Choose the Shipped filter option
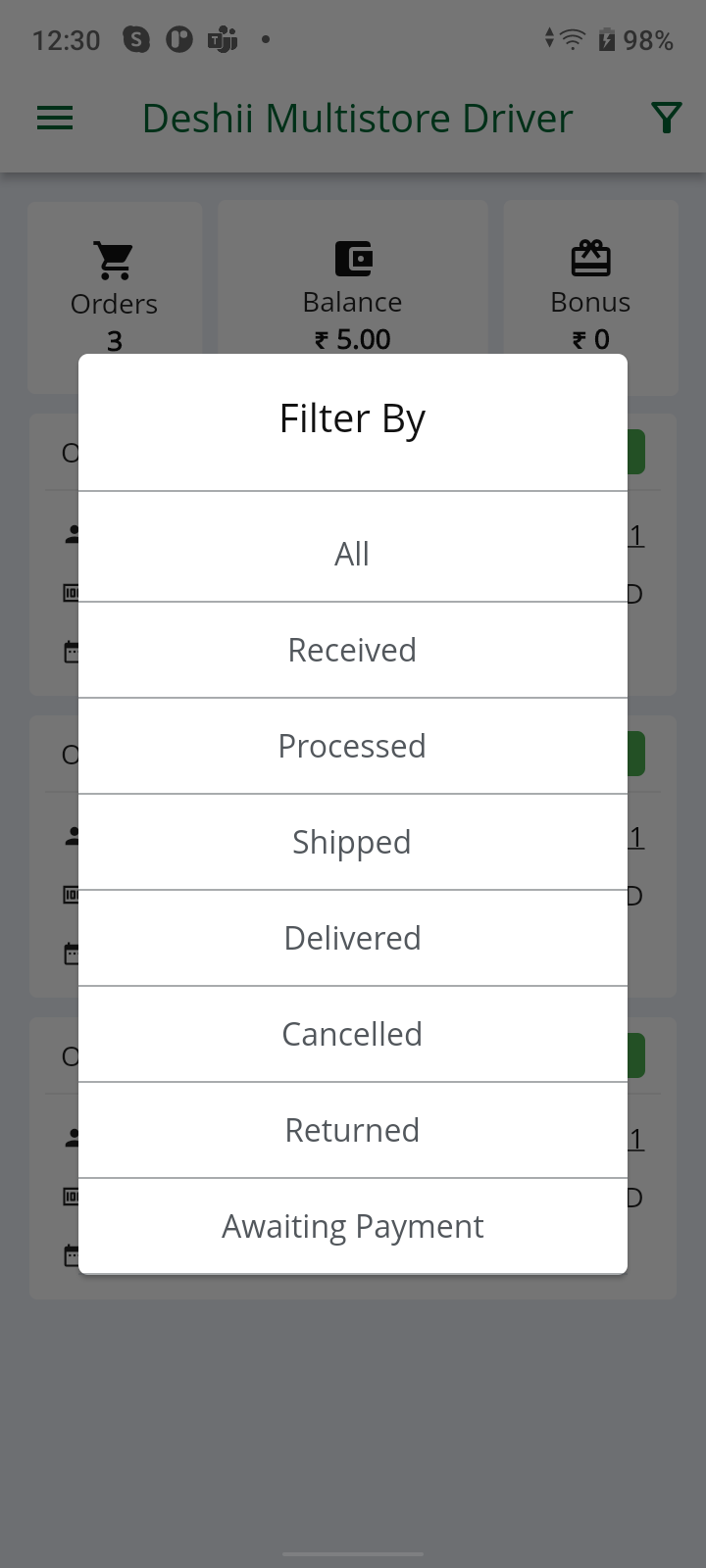This screenshot has width=706, height=1568. 352,842
